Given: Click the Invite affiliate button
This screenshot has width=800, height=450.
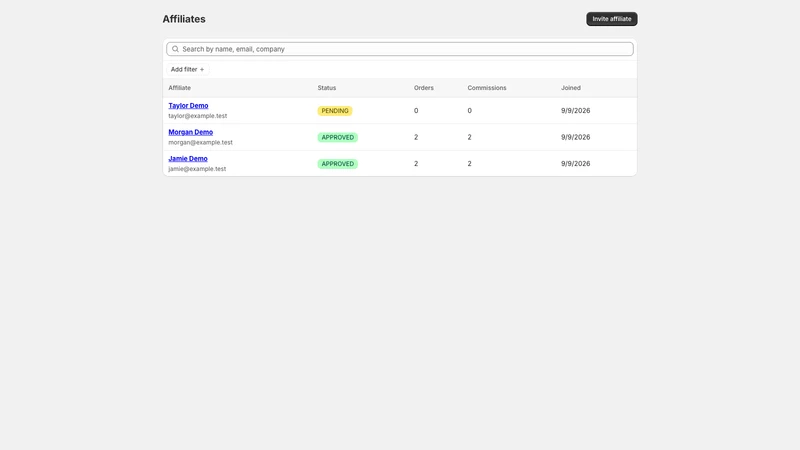Looking at the screenshot, I should click(x=611, y=19).
